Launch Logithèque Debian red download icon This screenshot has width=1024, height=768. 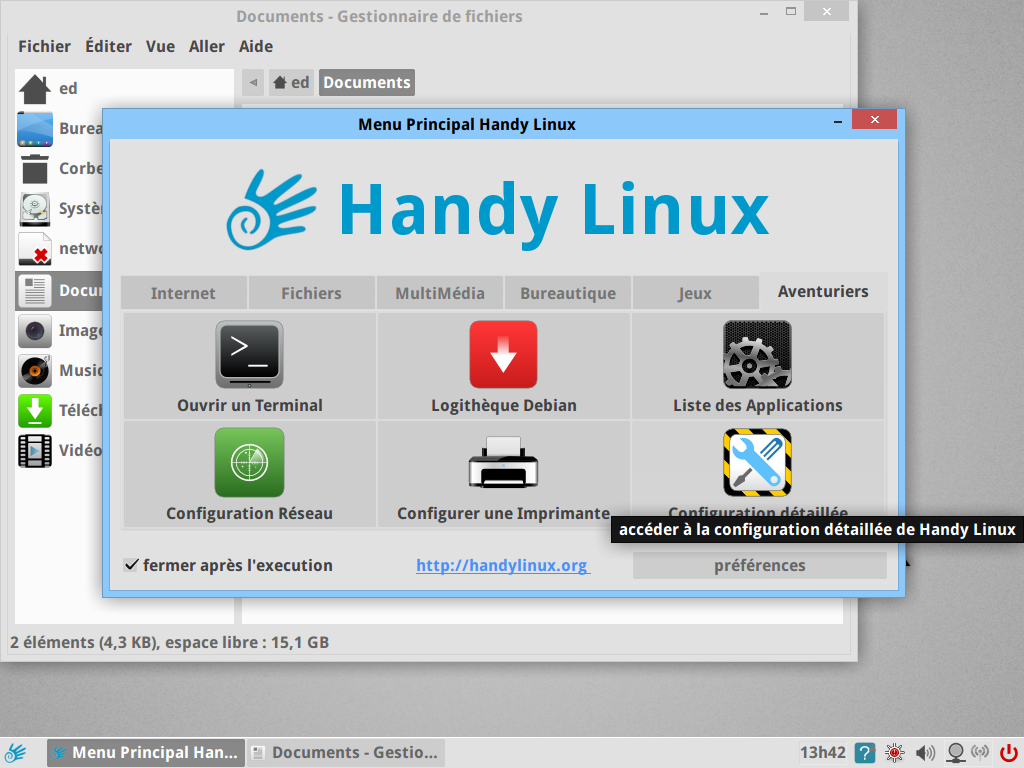coord(504,355)
